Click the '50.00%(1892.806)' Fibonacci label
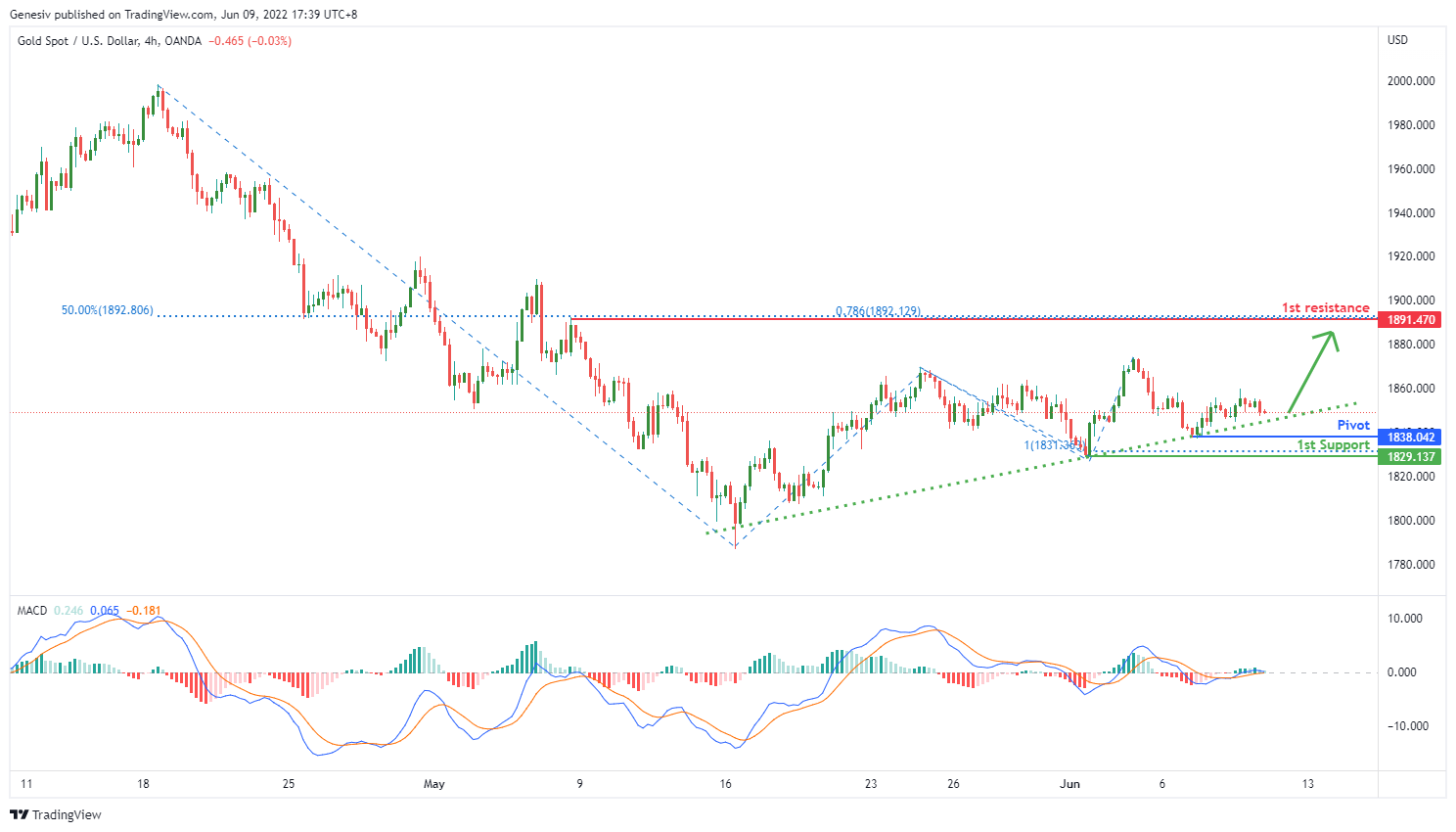 tap(108, 310)
